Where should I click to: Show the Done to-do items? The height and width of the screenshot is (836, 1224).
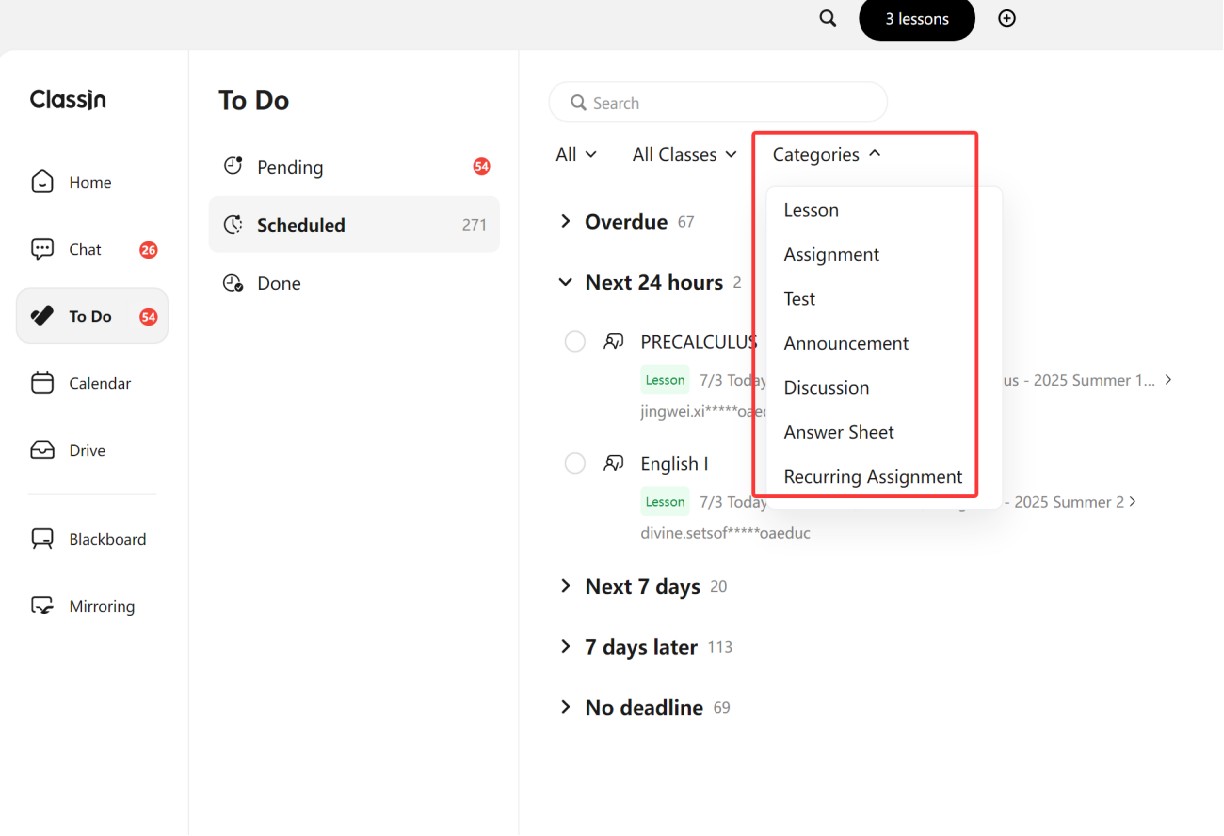click(x=279, y=284)
